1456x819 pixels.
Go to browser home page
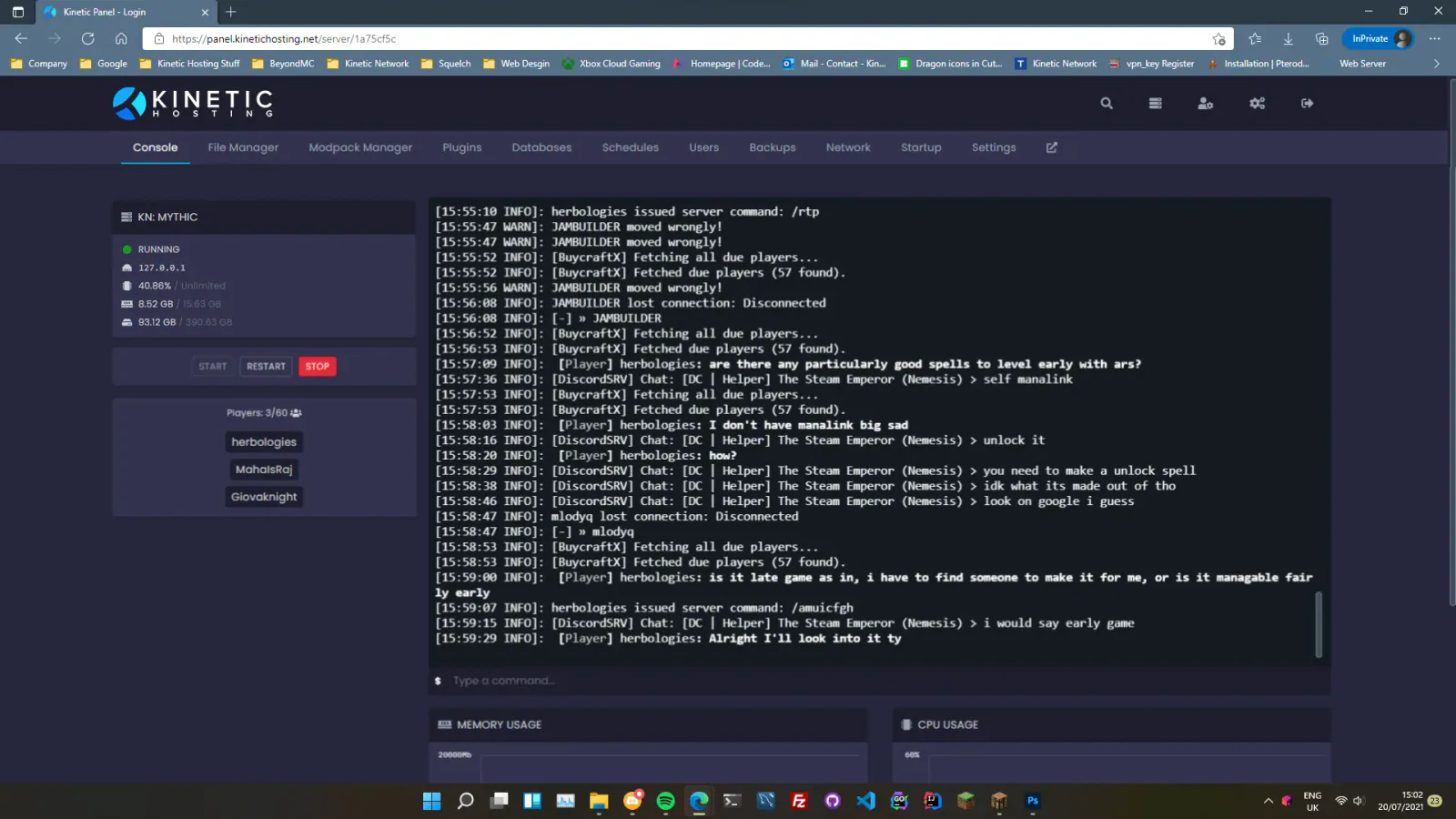121,39
